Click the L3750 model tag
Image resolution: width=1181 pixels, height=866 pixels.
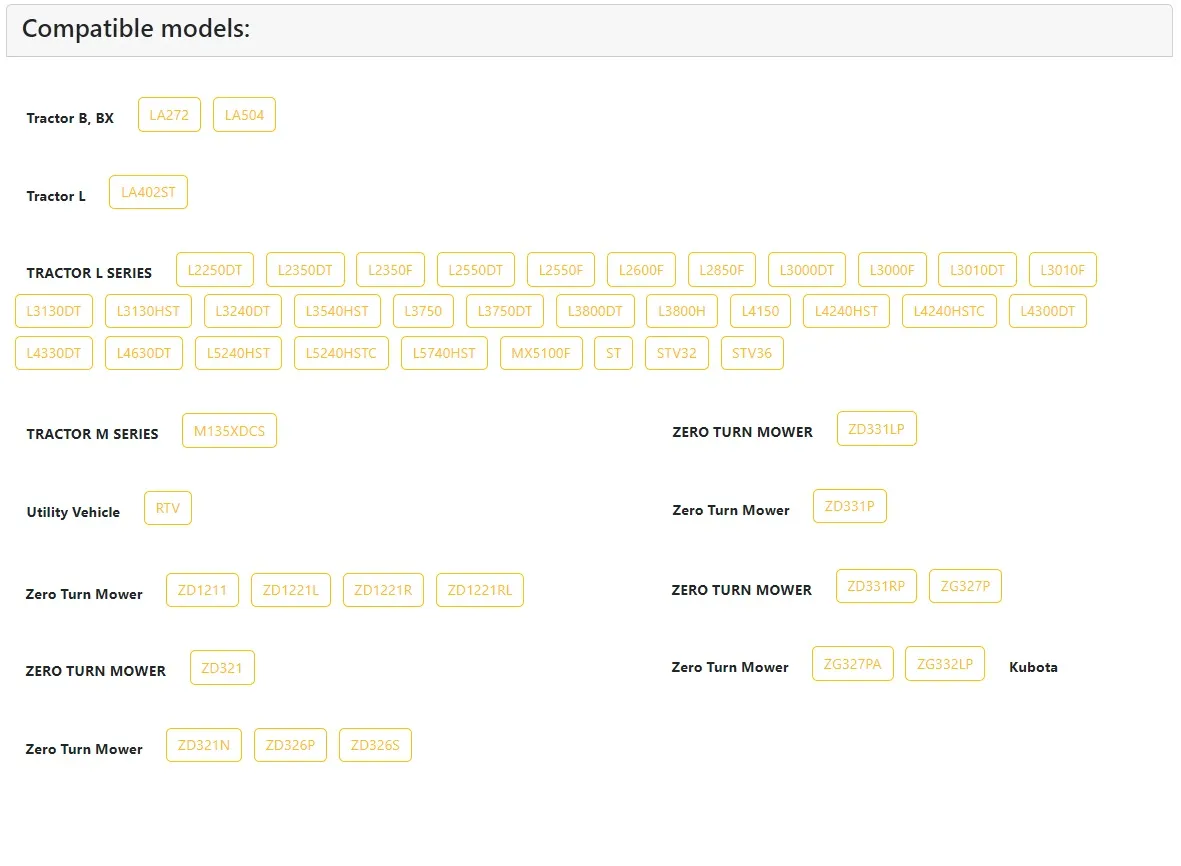click(423, 311)
